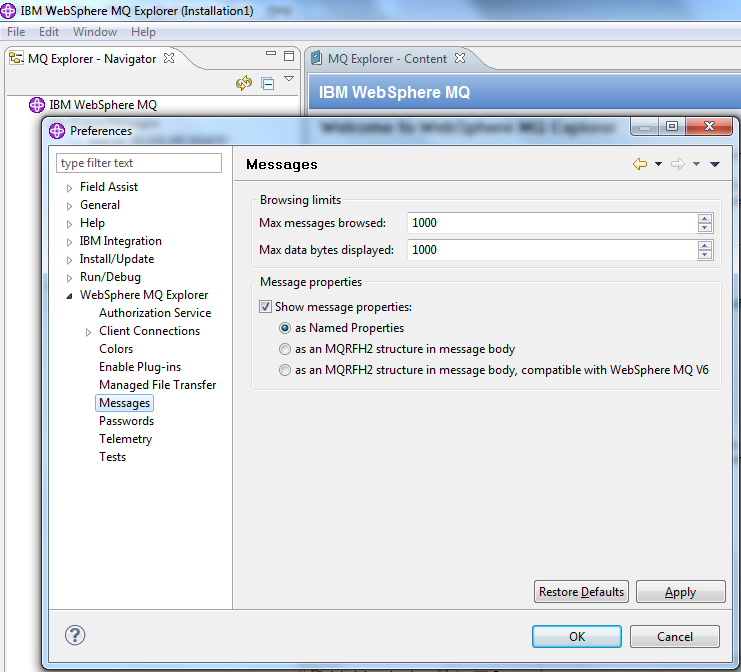The image size is (741, 672).
Task: Expand the Client Connections node
Action: (88, 332)
